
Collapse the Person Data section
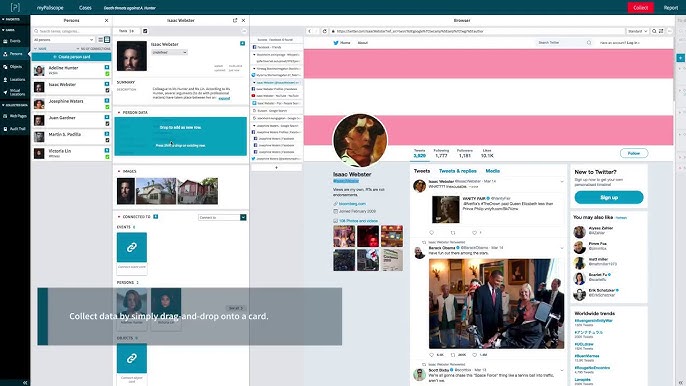coord(119,112)
